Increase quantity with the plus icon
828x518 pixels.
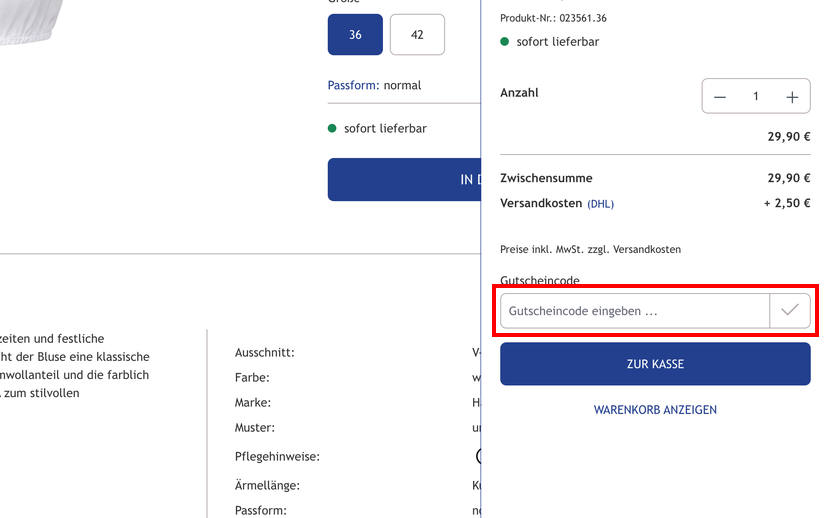792,97
